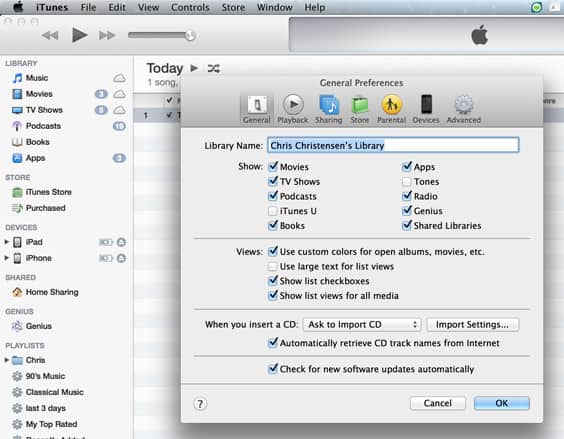Screen dimensions: 564x439
Task: Open the View menu
Action: [x=148, y=7]
